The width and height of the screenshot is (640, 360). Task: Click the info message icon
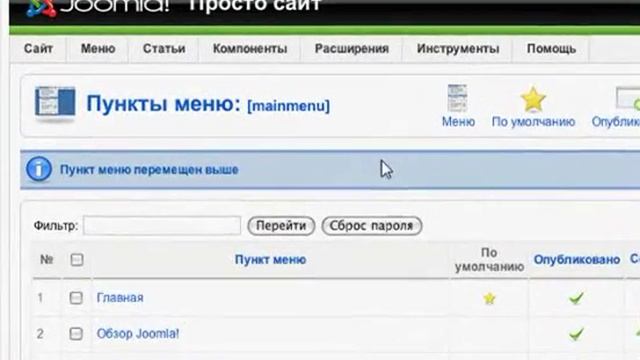point(39,169)
